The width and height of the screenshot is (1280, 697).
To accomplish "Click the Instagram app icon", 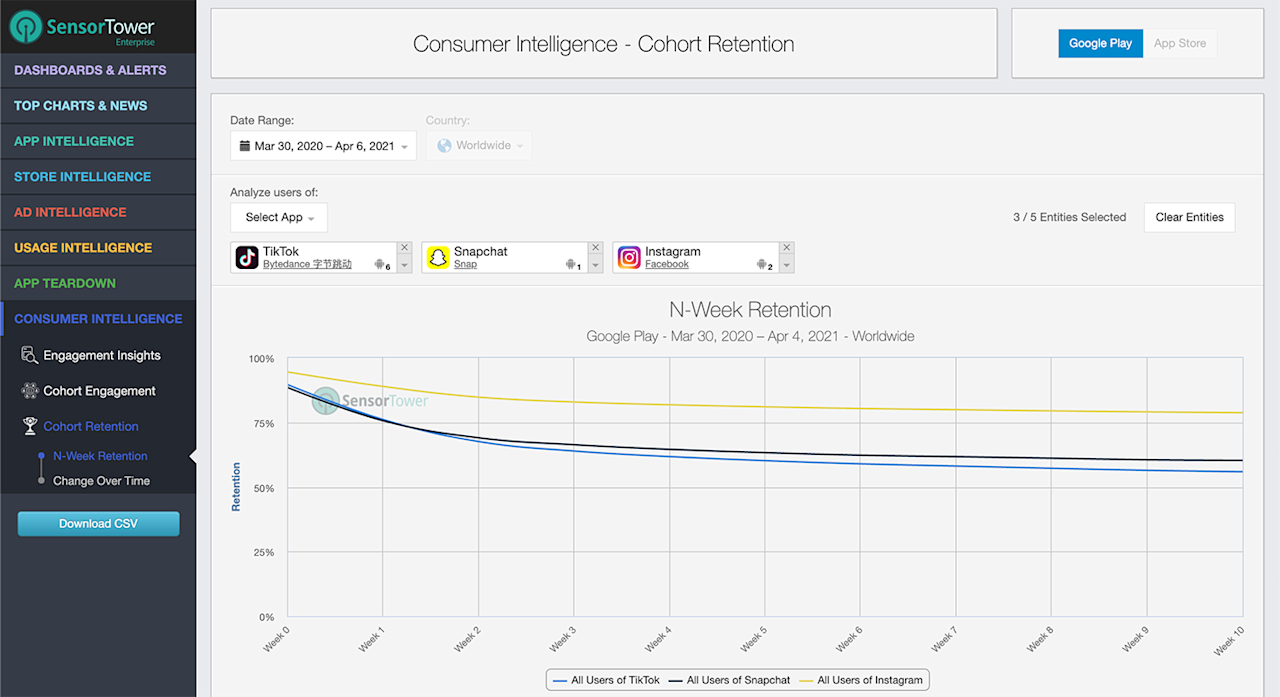I will pyautogui.click(x=628, y=258).
